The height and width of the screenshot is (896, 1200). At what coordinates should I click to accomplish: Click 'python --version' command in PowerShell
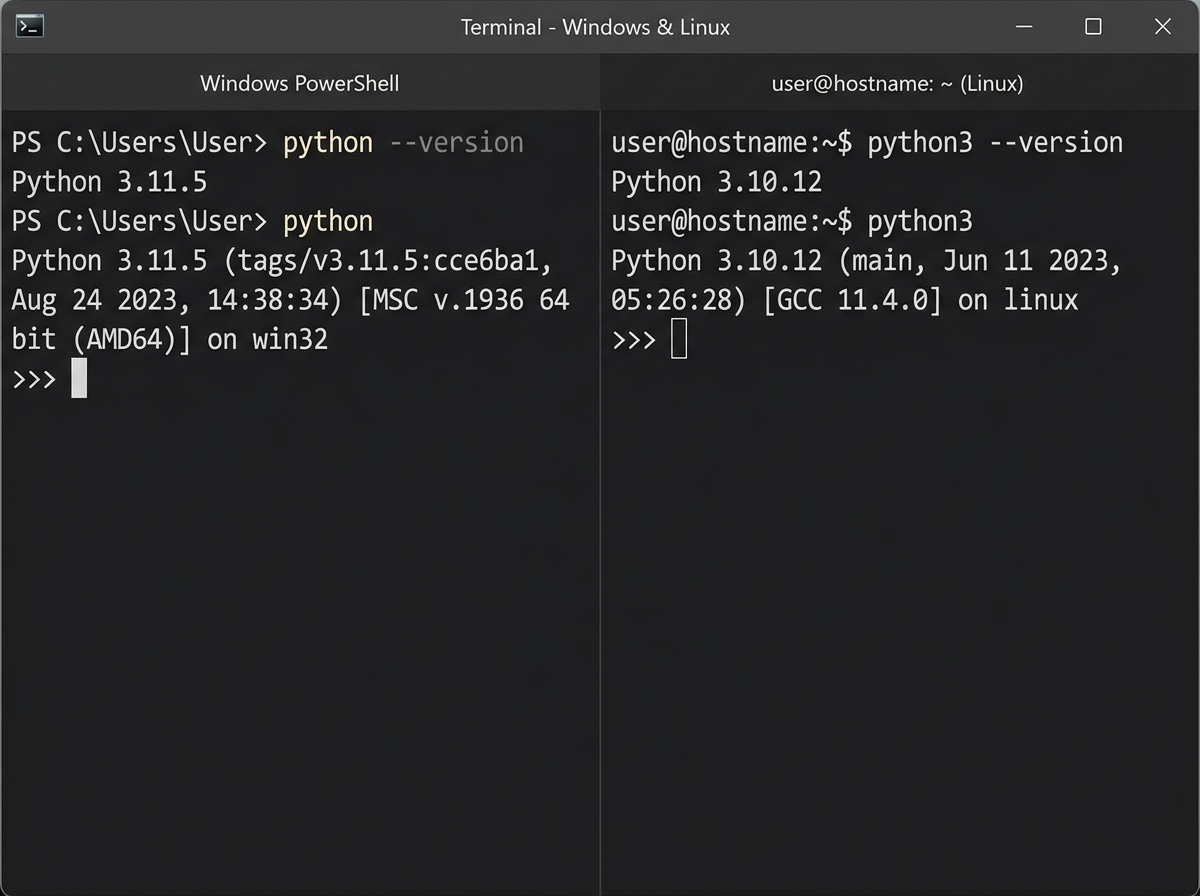(x=403, y=143)
